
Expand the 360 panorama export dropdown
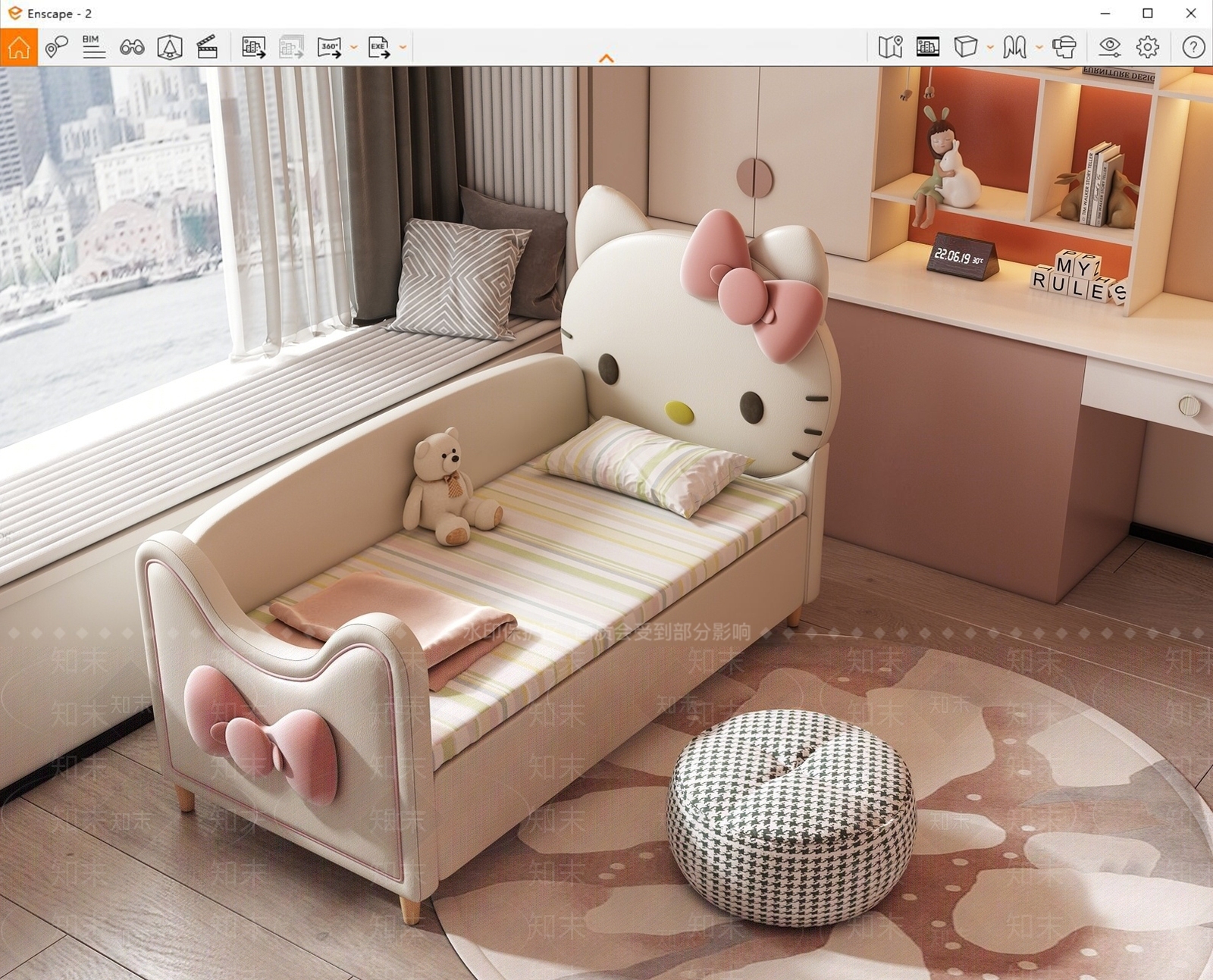point(353,47)
